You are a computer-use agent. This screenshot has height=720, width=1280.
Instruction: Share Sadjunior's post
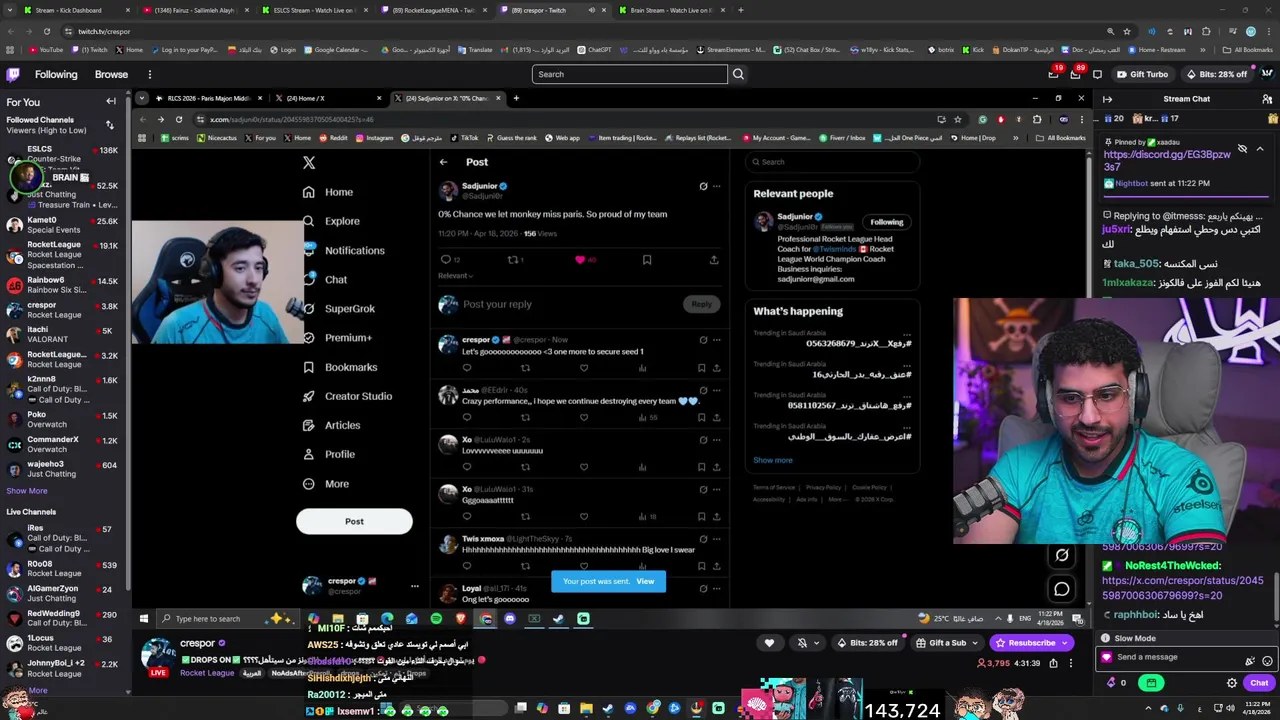[x=714, y=260]
